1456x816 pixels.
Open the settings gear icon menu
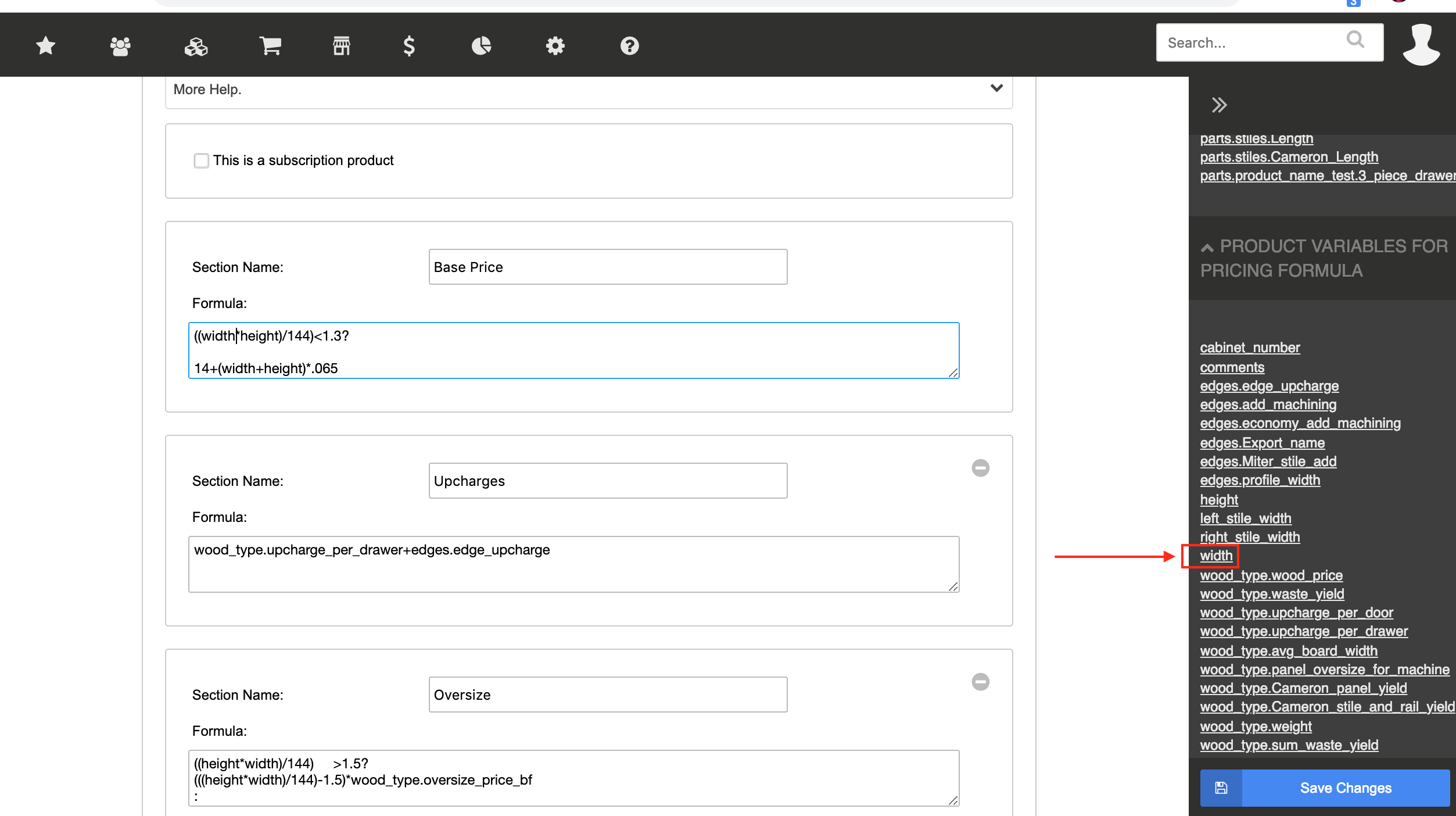point(556,44)
